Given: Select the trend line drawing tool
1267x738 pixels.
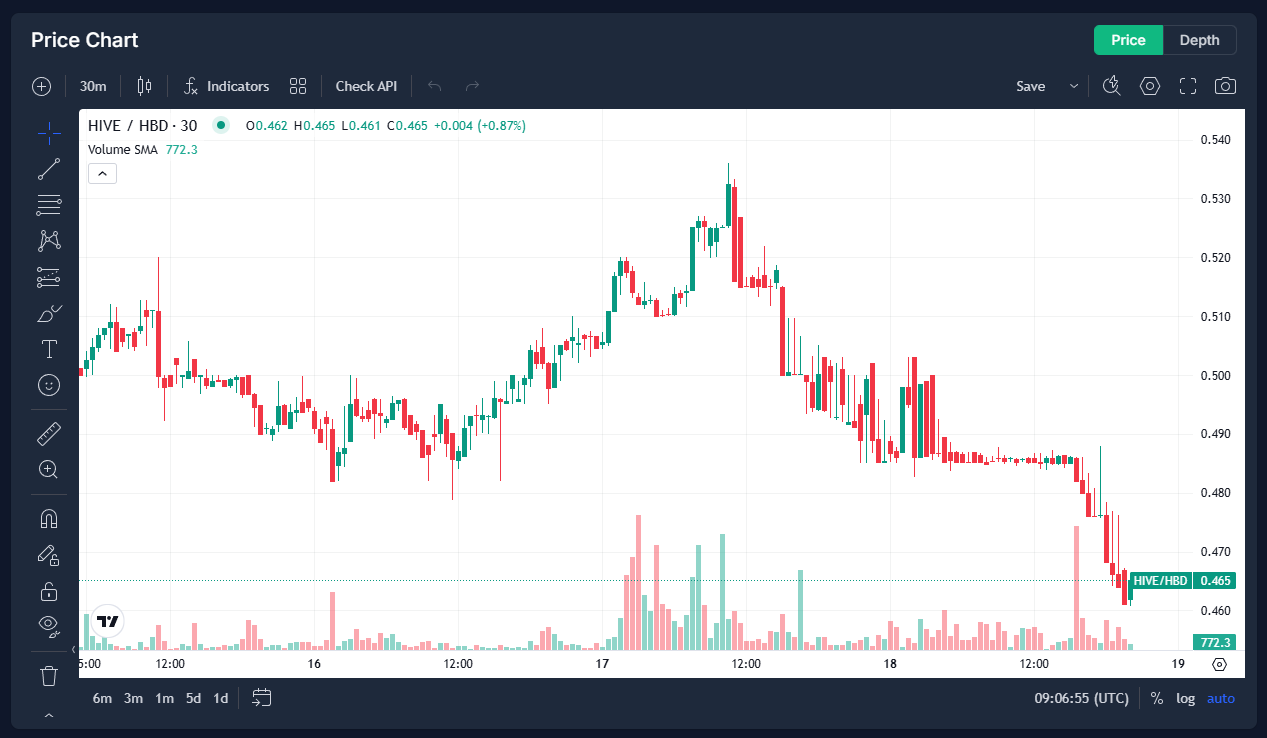Looking at the screenshot, I should coord(49,170).
